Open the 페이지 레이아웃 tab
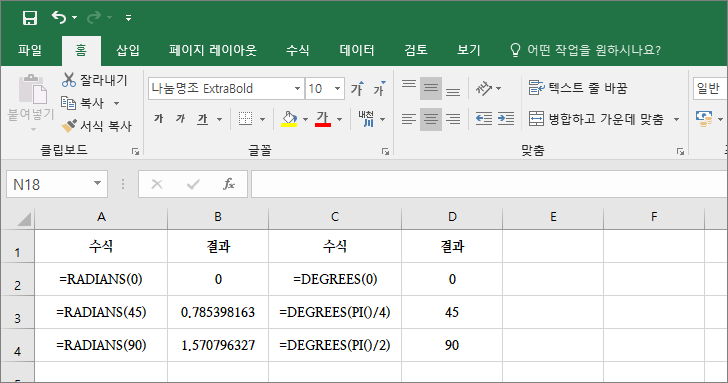 pyautogui.click(x=213, y=50)
